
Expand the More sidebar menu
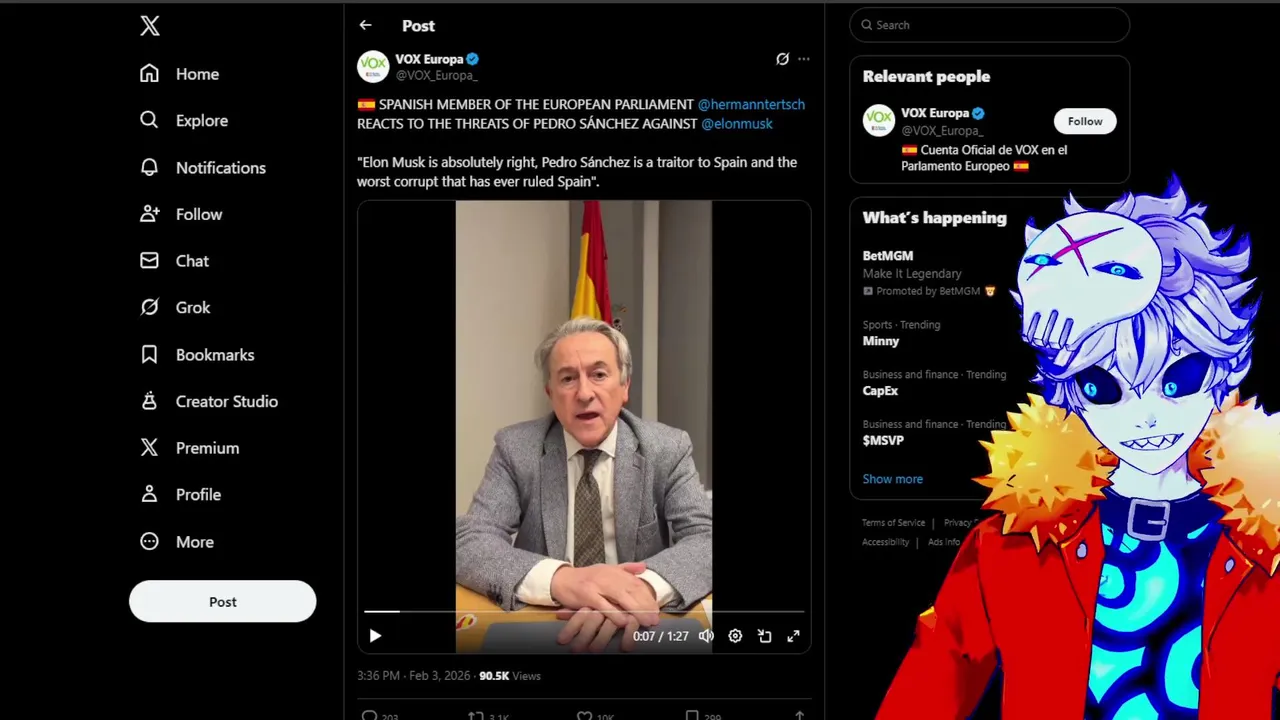click(178, 542)
